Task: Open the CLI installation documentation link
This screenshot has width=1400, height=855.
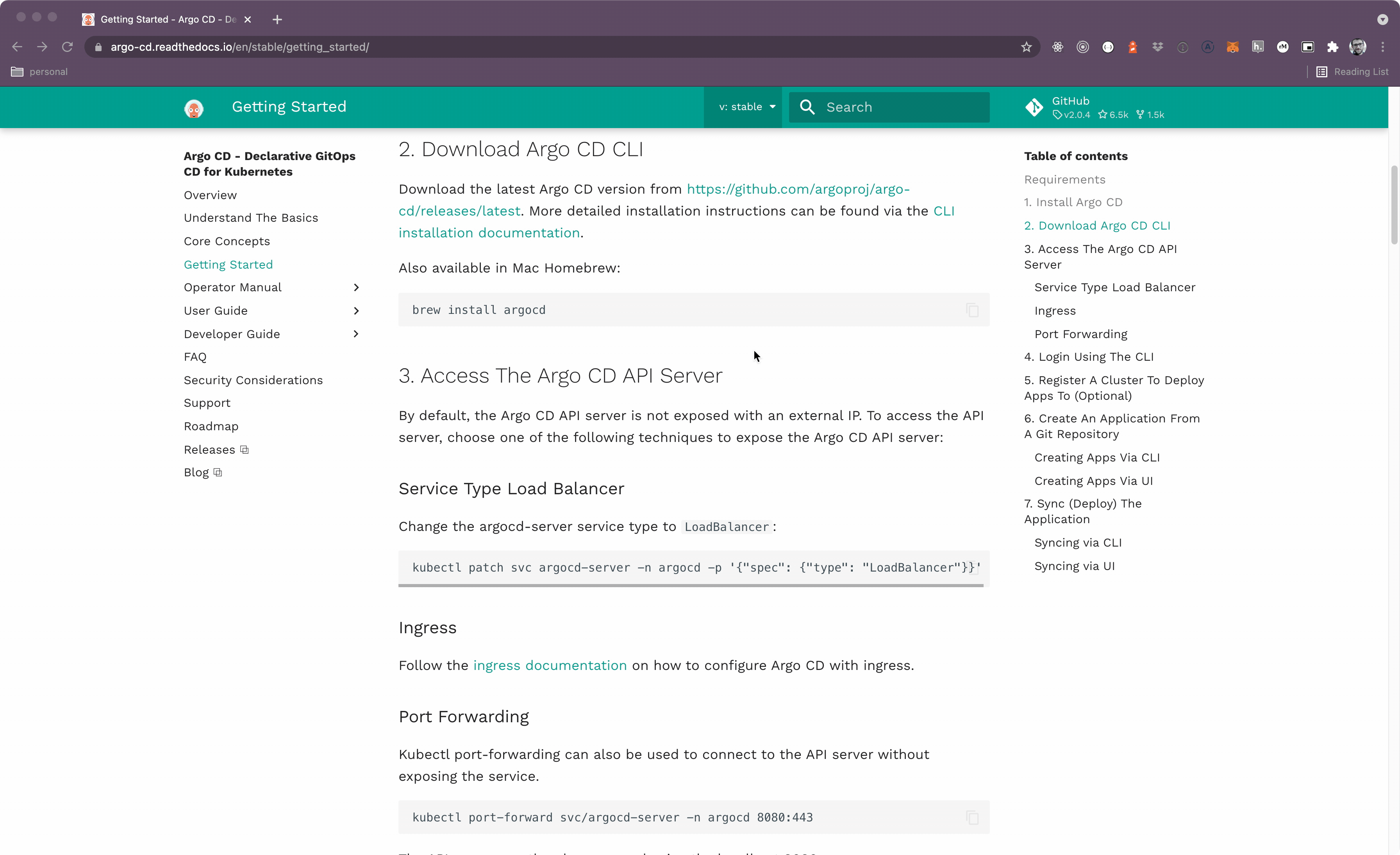Action: coord(676,222)
